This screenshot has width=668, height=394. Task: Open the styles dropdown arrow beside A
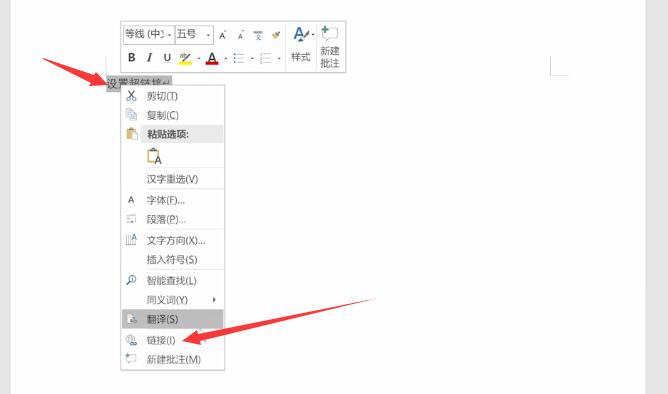pyautogui.click(x=313, y=34)
